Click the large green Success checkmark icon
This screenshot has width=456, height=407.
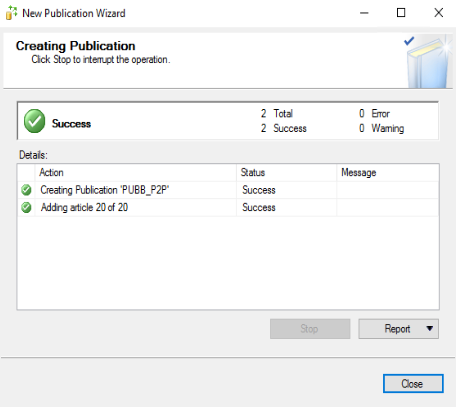[x=34, y=121]
